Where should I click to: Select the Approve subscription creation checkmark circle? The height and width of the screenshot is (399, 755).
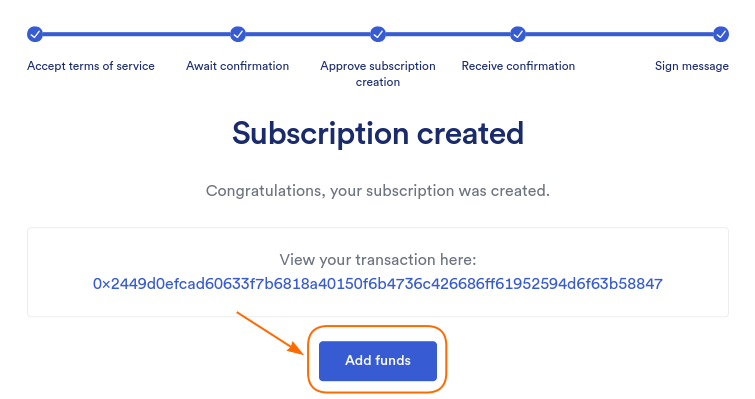click(x=378, y=34)
